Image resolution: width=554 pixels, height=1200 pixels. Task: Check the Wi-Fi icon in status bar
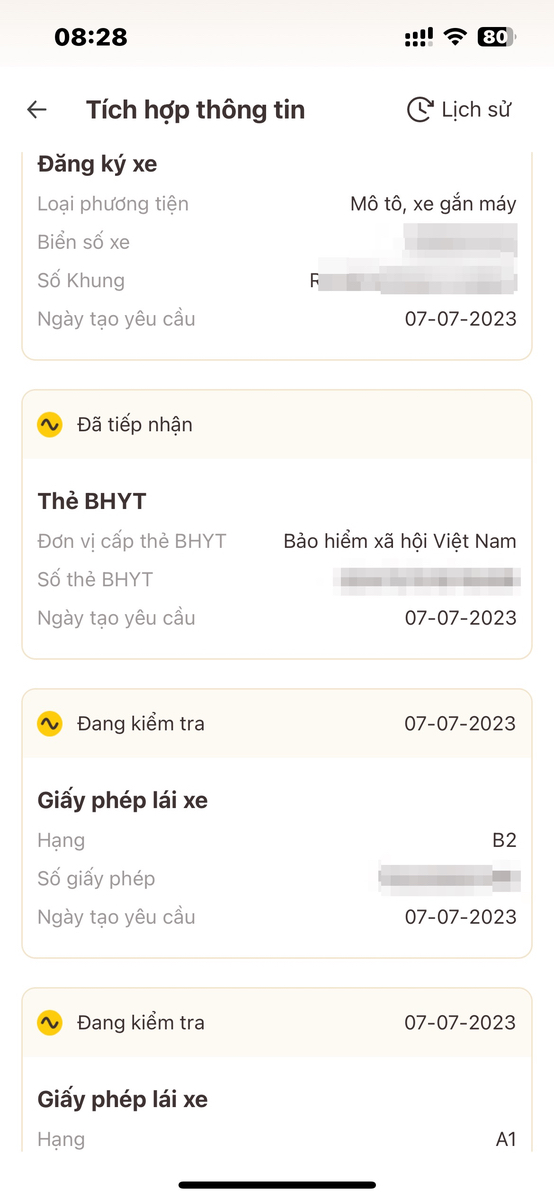tap(456, 37)
